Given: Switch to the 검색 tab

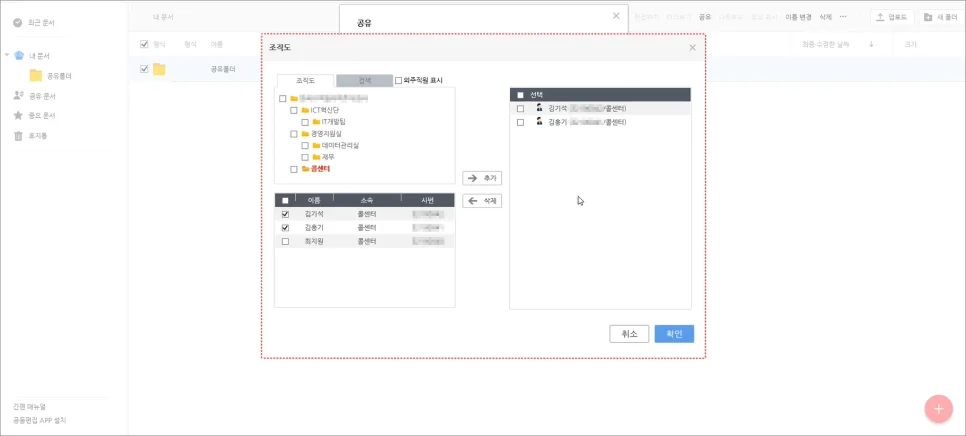Looking at the screenshot, I should coord(364,81).
